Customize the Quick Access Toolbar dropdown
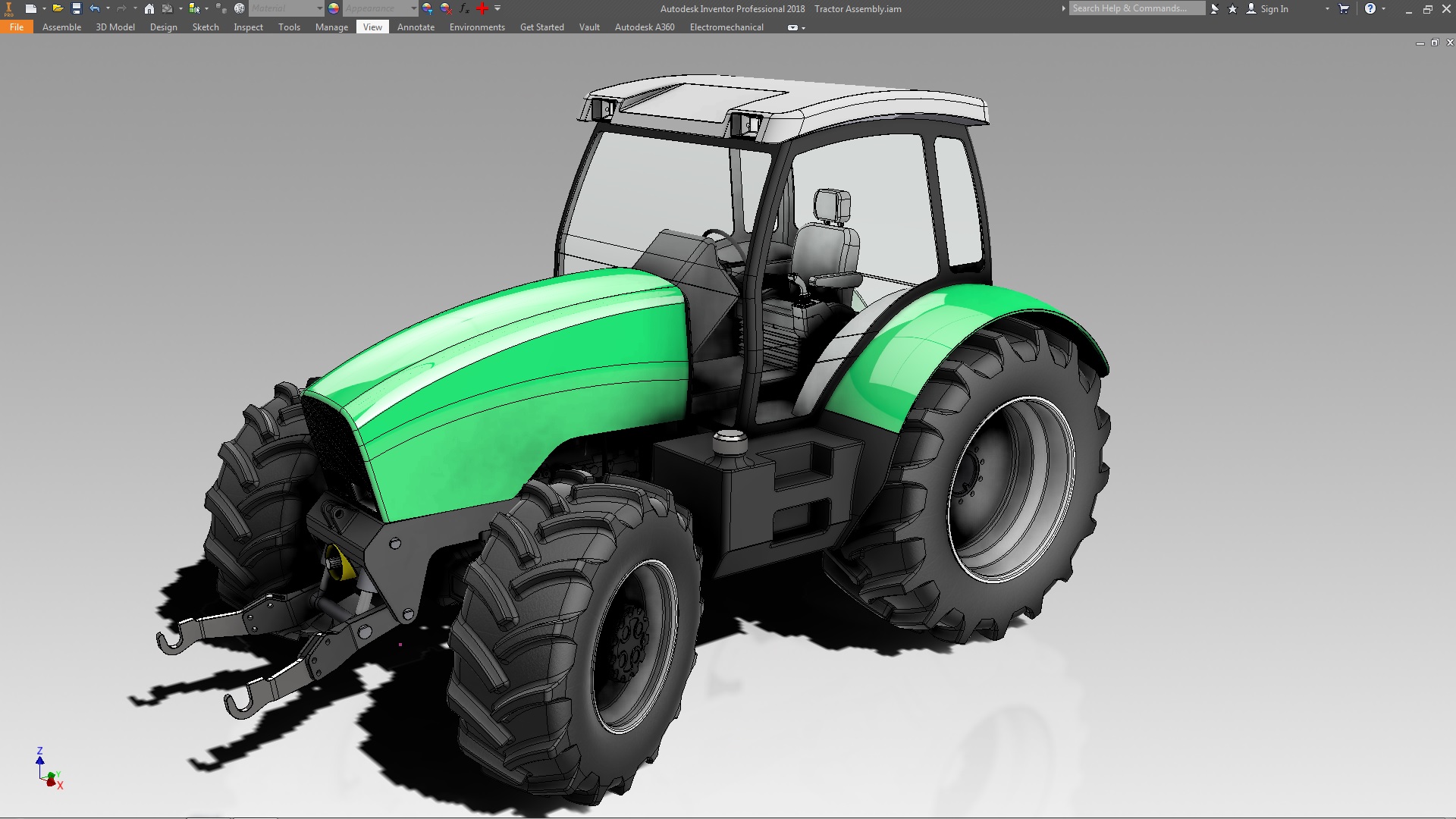Viewport: 1456px width, 819px height. point(497,8)
